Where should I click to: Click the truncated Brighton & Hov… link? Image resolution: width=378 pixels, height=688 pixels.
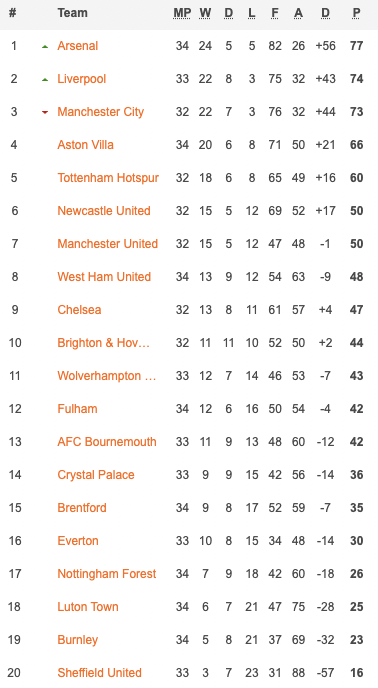click(x=104, y=343)
